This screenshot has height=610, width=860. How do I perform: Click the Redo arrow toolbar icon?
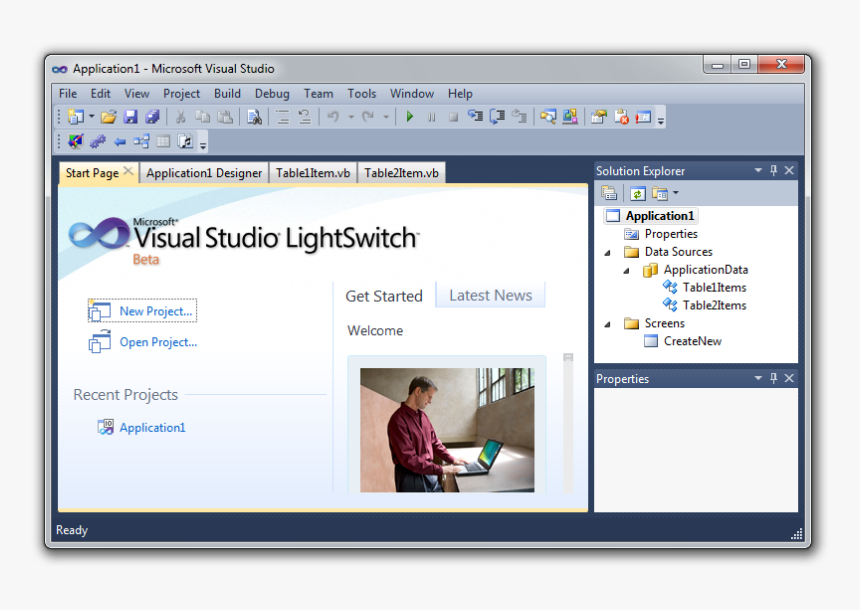(368, 116)
